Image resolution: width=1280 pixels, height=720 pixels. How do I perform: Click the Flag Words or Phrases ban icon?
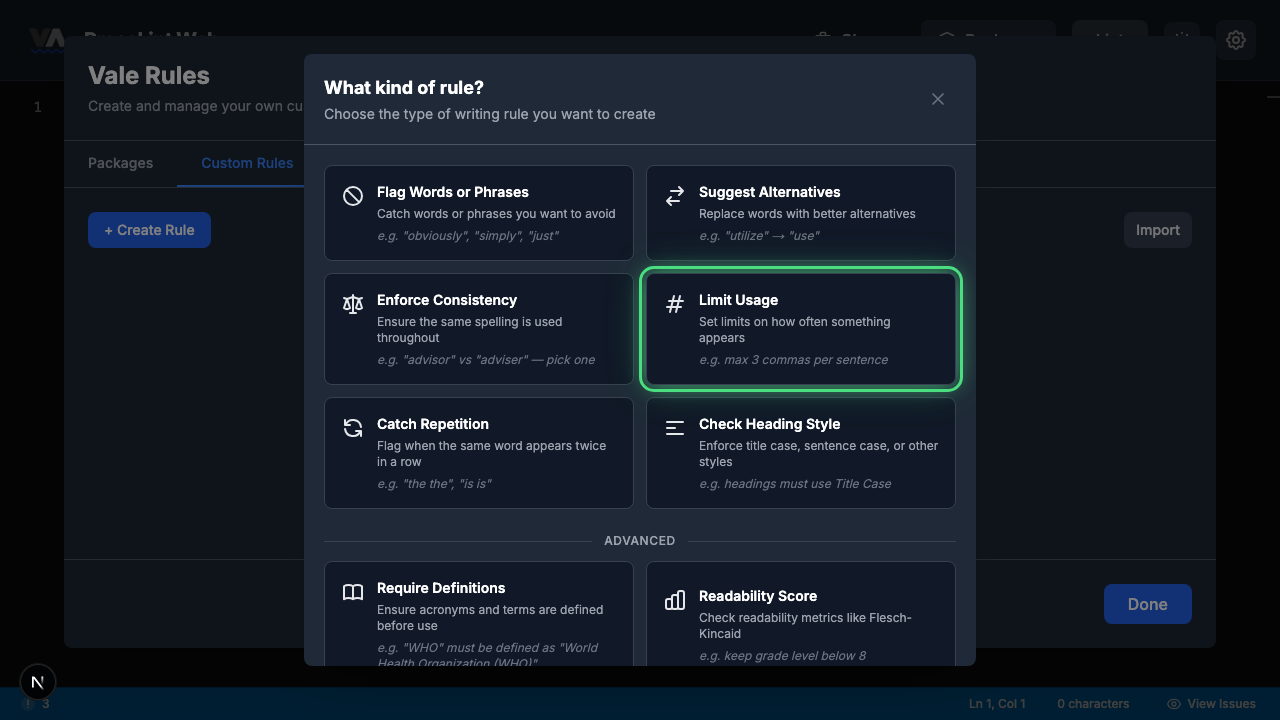(353, 196)
